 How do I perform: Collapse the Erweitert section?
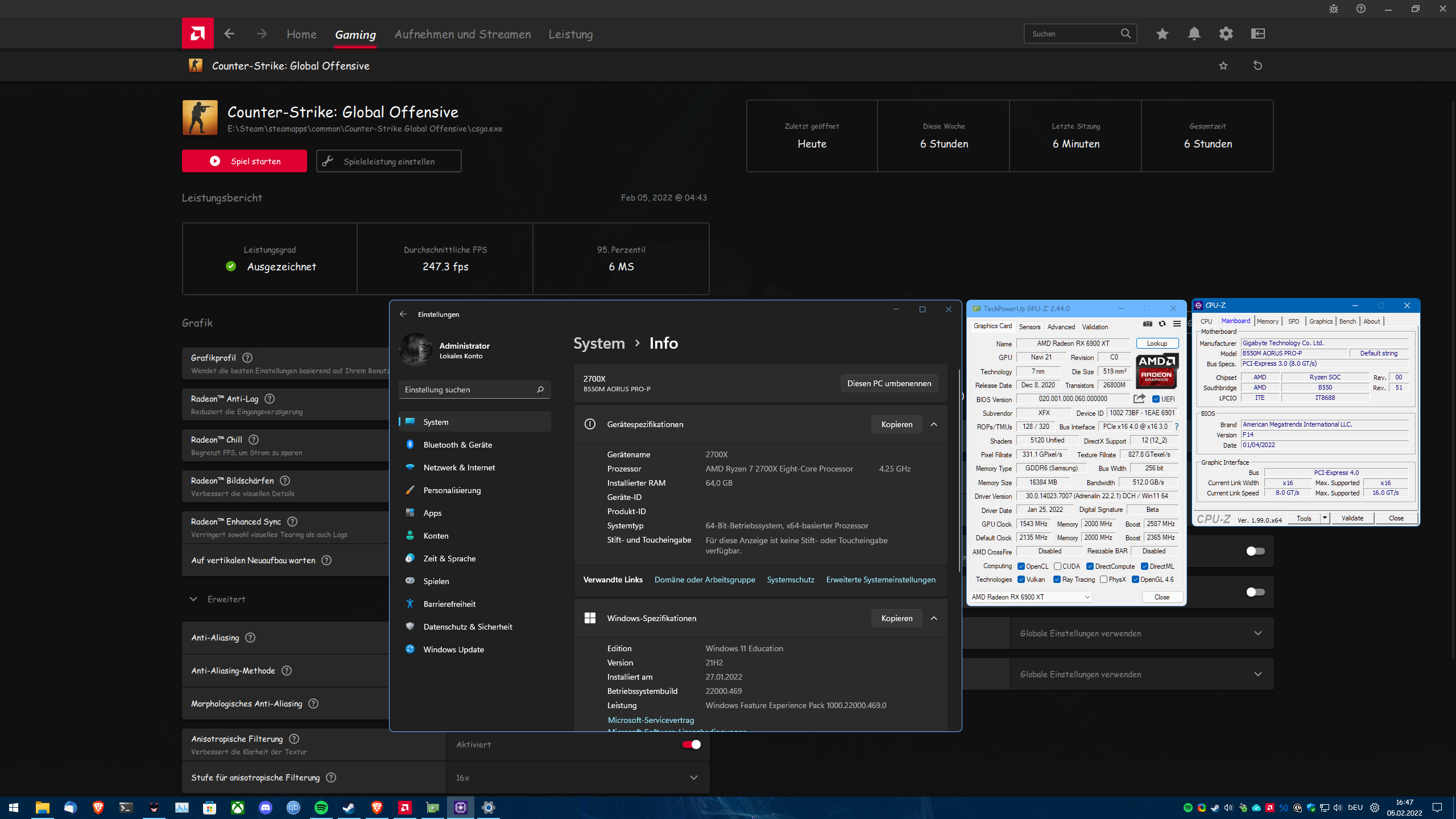(x=193, y=599)
